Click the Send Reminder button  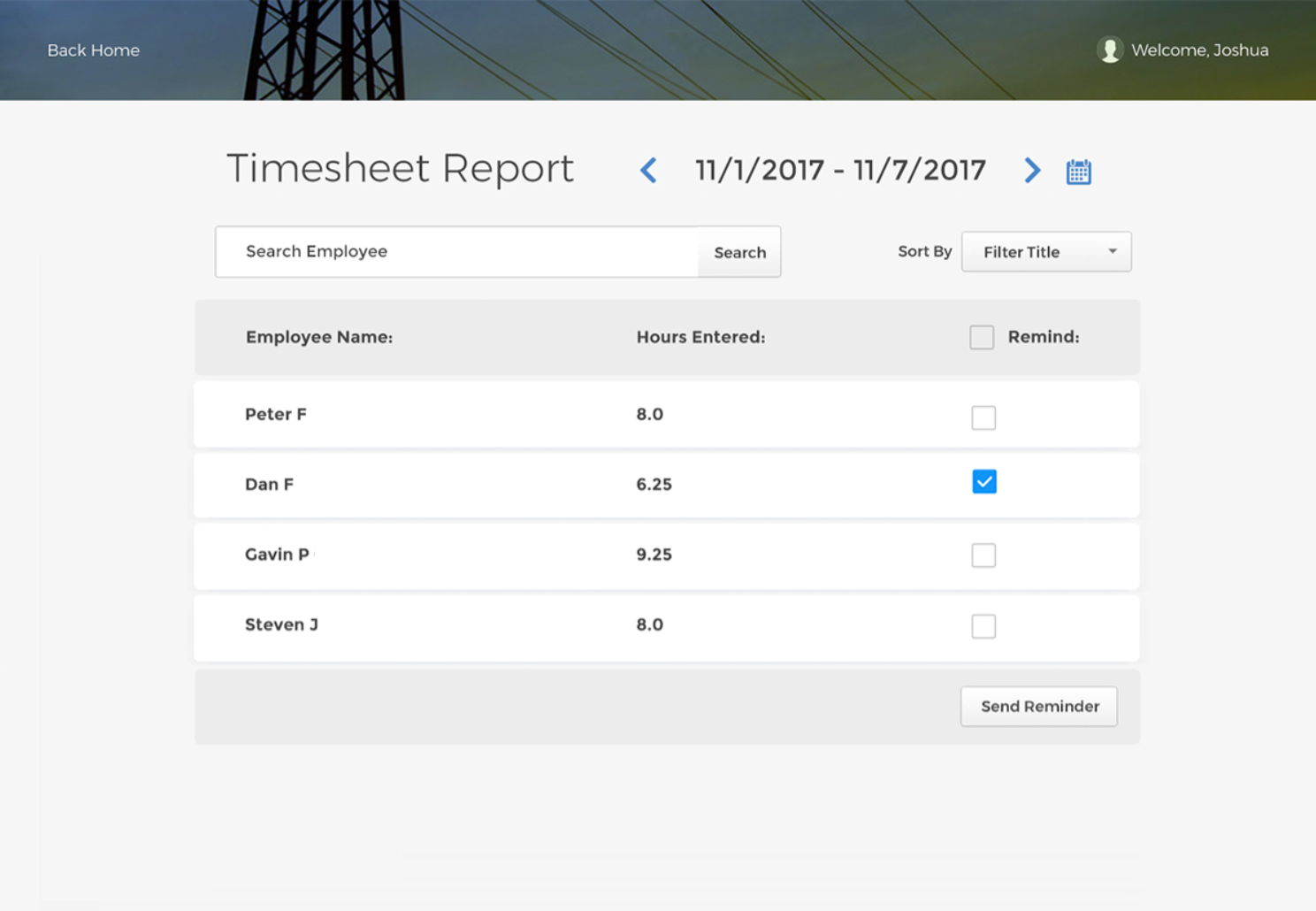(x=1039, y=707)
